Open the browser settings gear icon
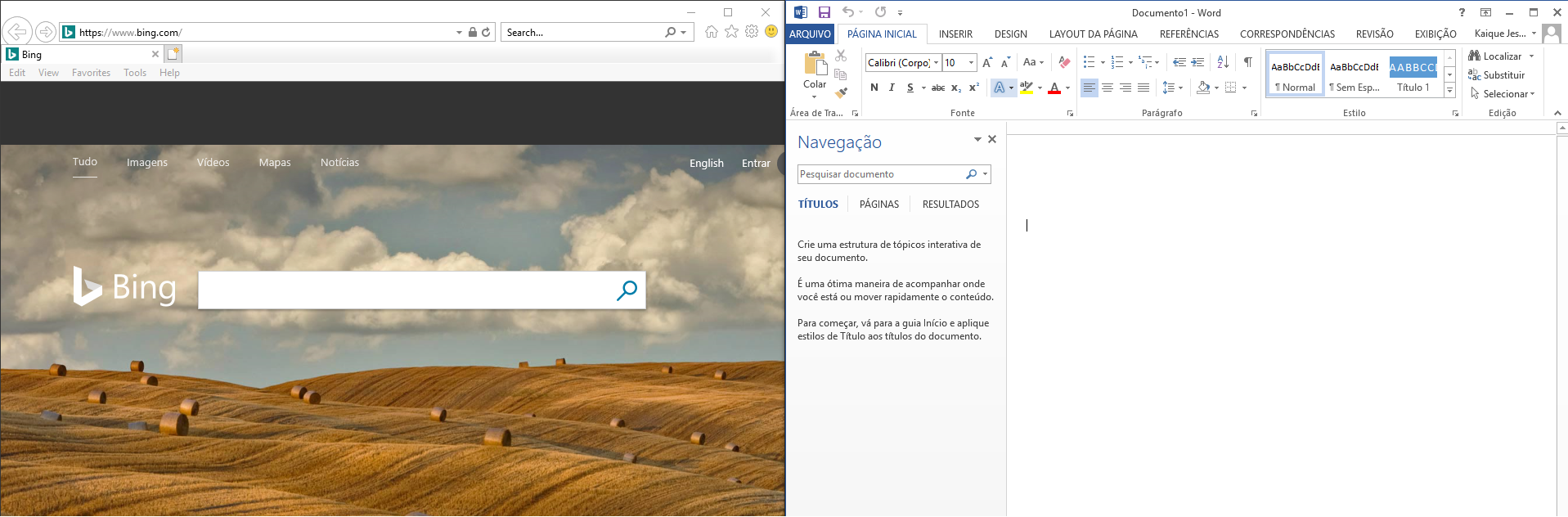The image size is (1568, 517). 752,32
